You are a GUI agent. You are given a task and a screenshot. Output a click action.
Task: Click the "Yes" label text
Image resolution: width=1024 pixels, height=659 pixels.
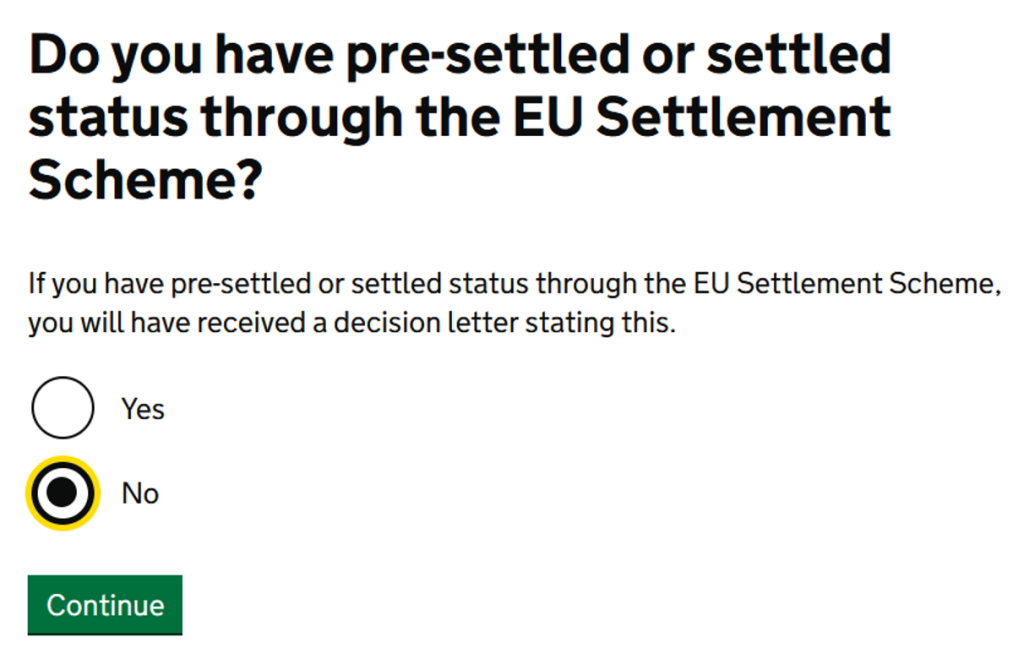(143, 409)
